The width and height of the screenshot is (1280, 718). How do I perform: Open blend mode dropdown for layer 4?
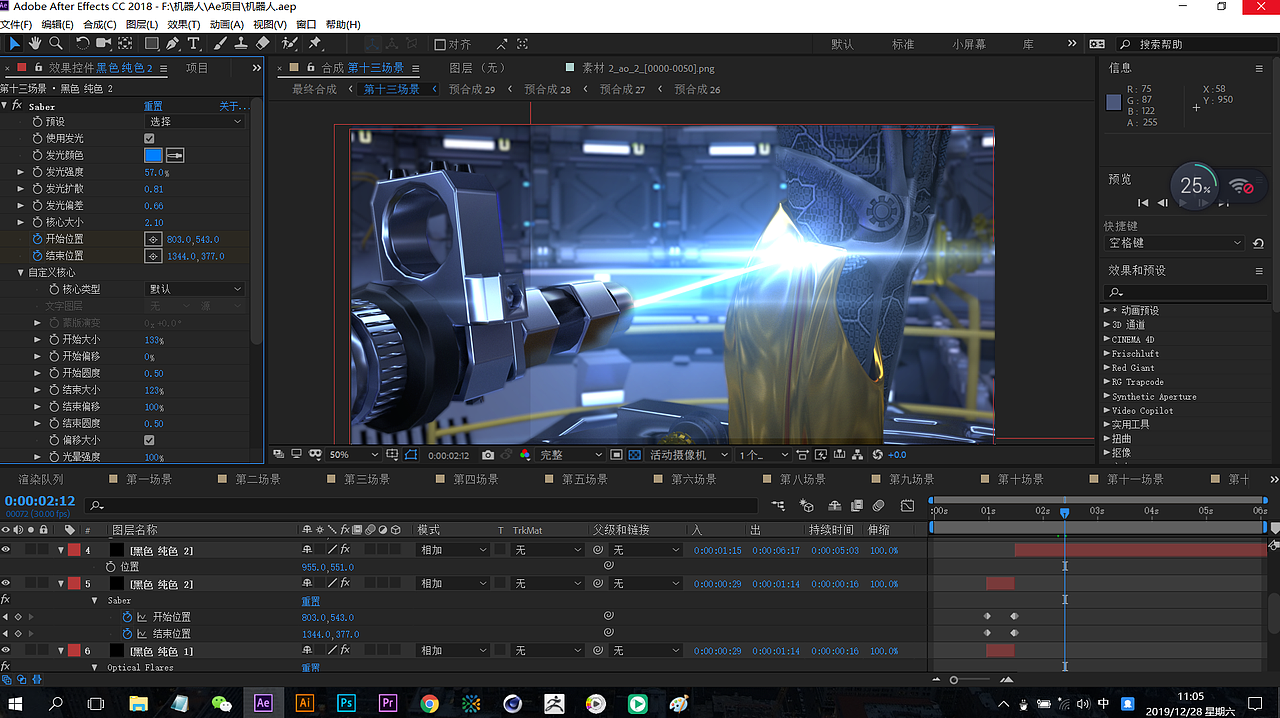click(x=452, y=550)
